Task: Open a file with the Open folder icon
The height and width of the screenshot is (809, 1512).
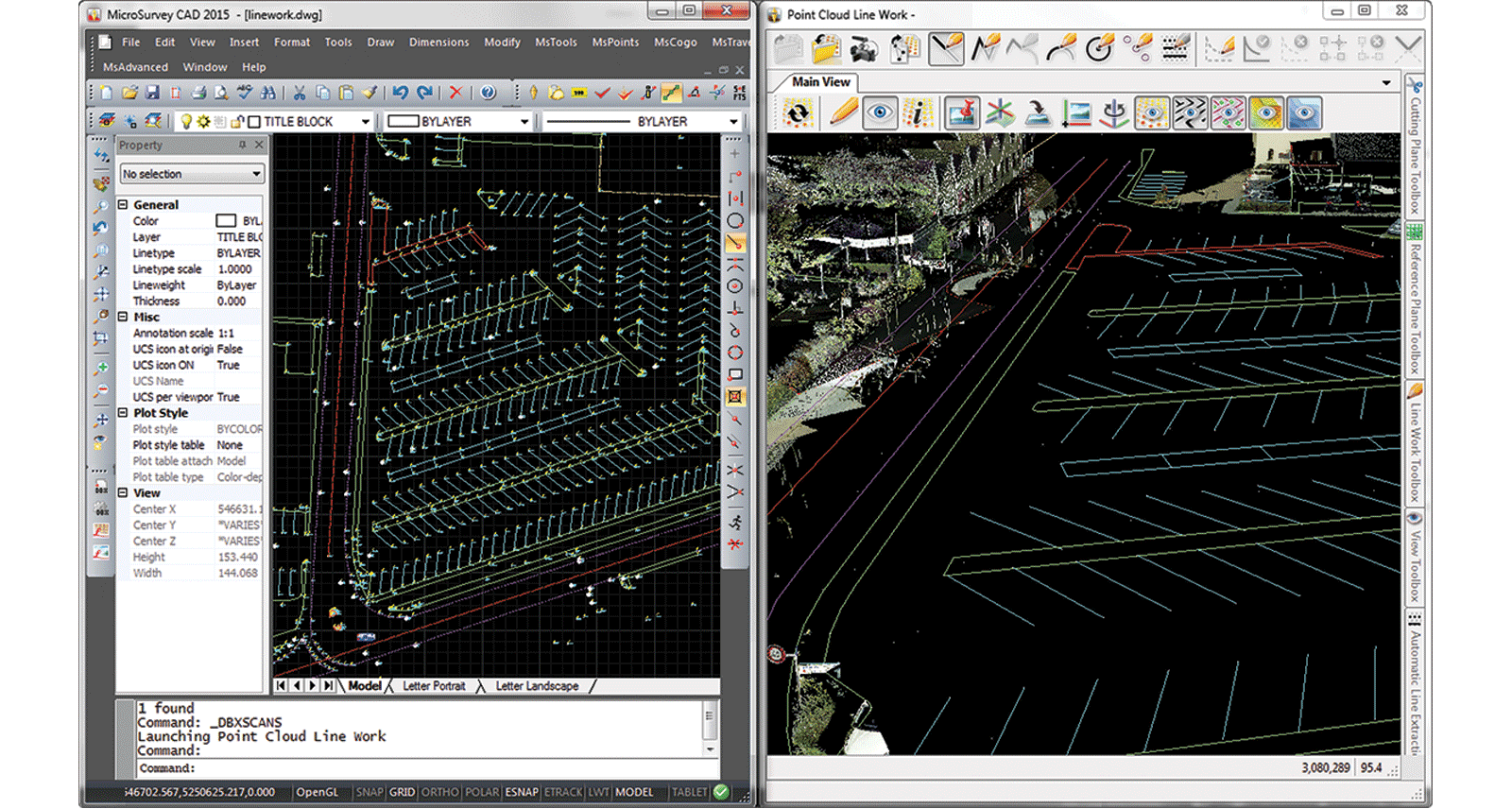Action: point(129,93)
